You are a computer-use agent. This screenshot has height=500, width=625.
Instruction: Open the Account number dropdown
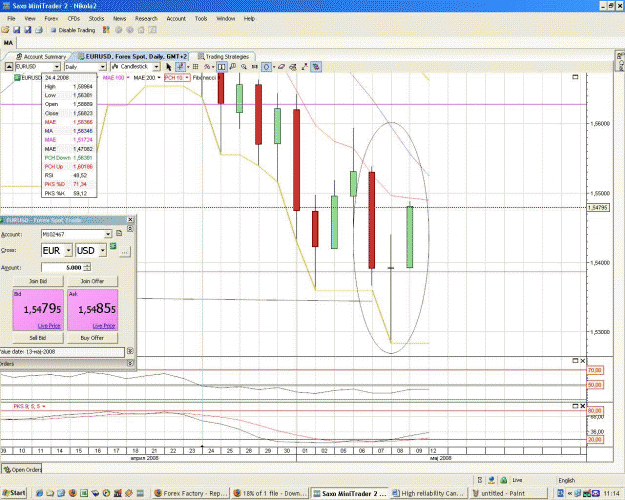pyautogui.click(x=108, y=234)
